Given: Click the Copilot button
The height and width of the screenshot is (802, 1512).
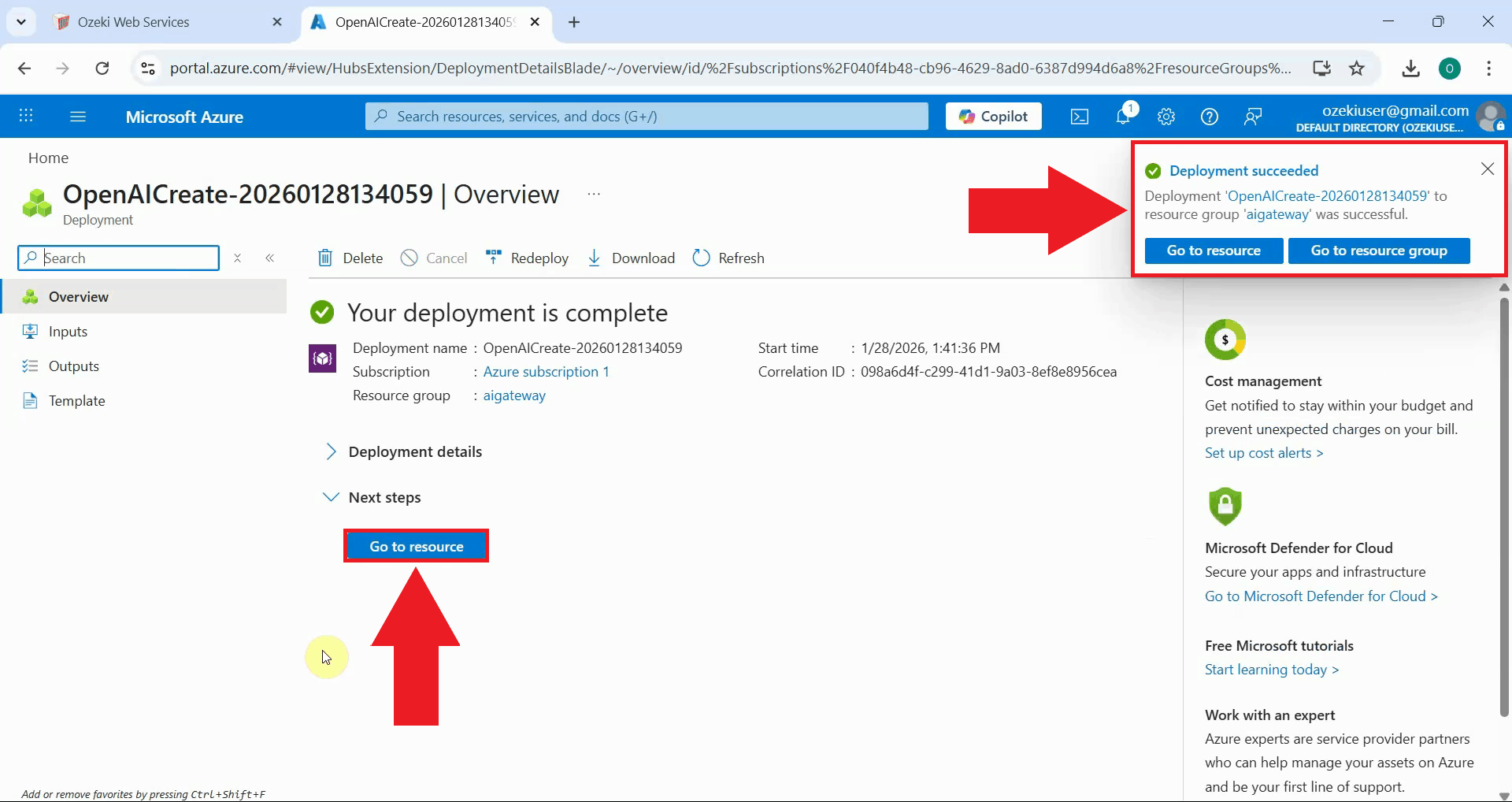Looking at the screenshot, I should 993,117.
